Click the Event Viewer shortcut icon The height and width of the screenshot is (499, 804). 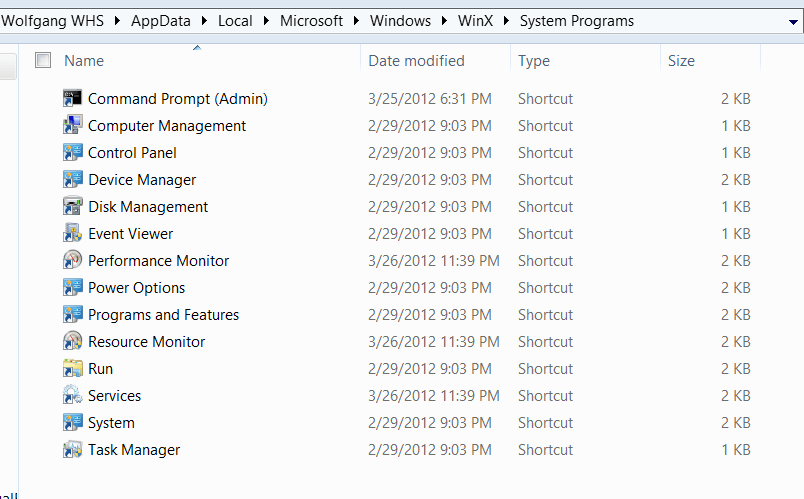[x=72, y=233]
